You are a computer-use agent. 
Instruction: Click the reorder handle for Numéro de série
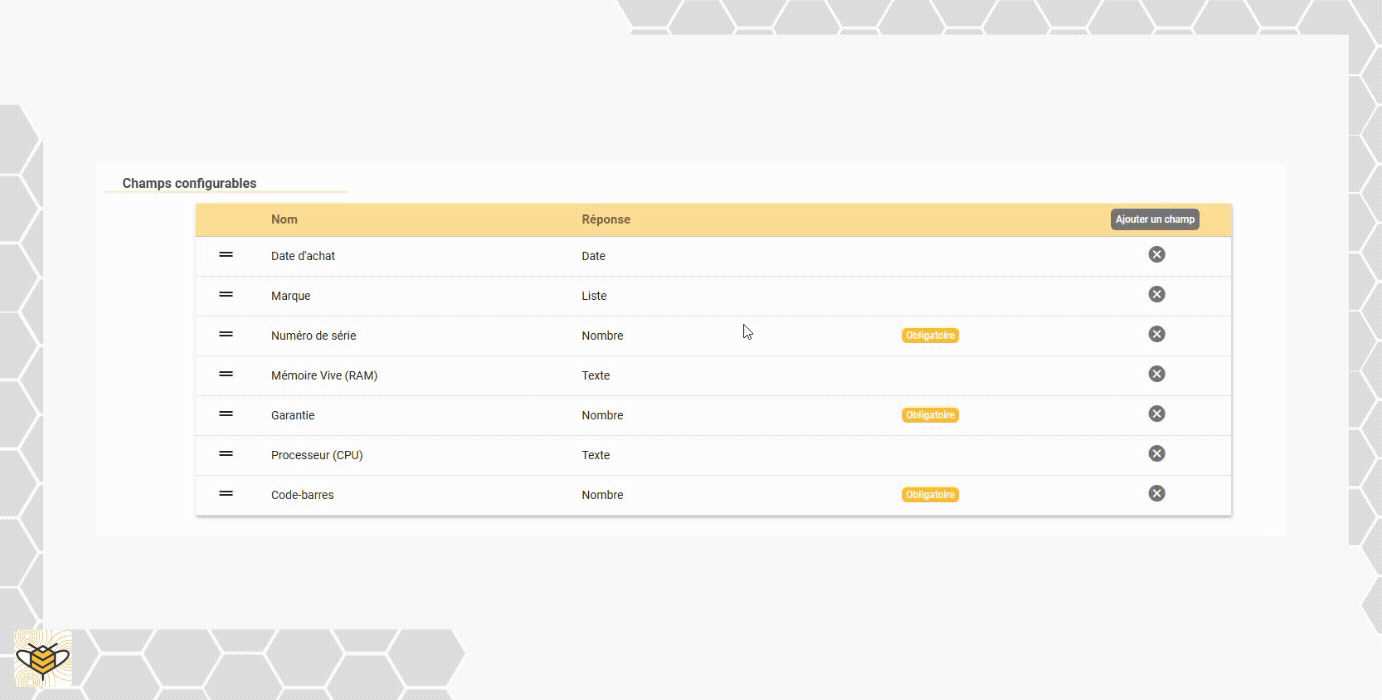[x=226, y=334]
